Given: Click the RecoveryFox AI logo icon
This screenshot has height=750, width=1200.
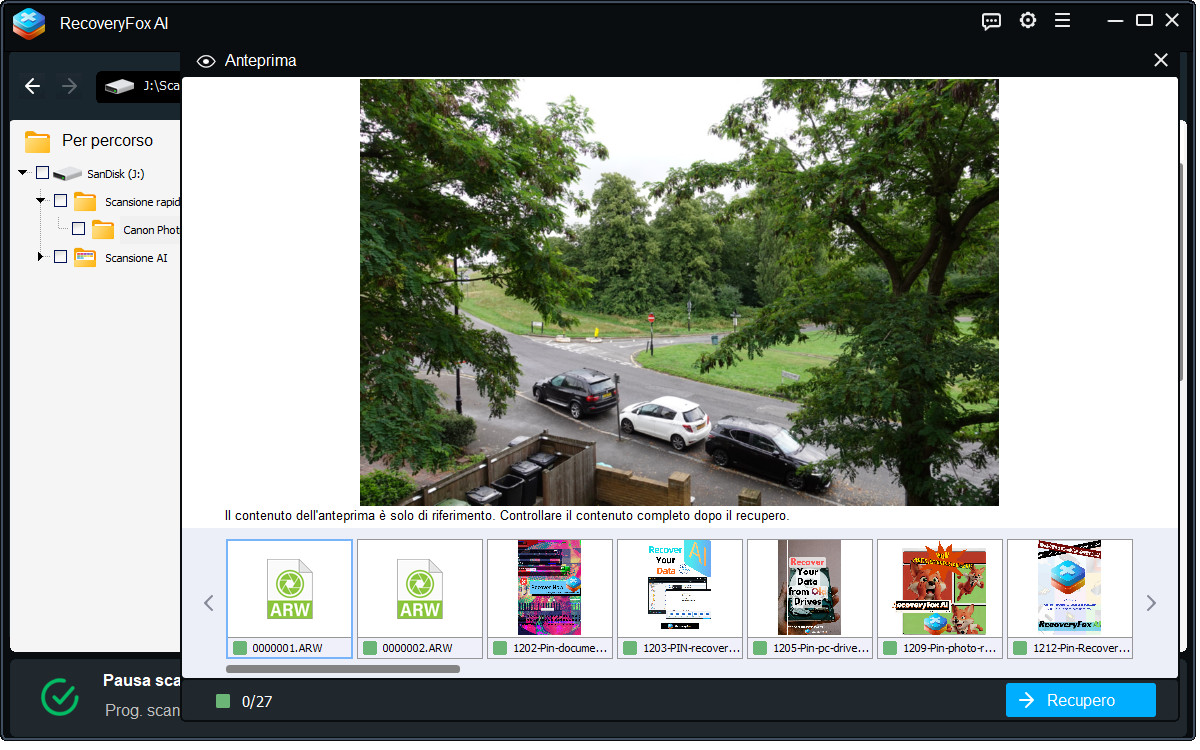Looking at the screenshot, I should coord(29,23).
